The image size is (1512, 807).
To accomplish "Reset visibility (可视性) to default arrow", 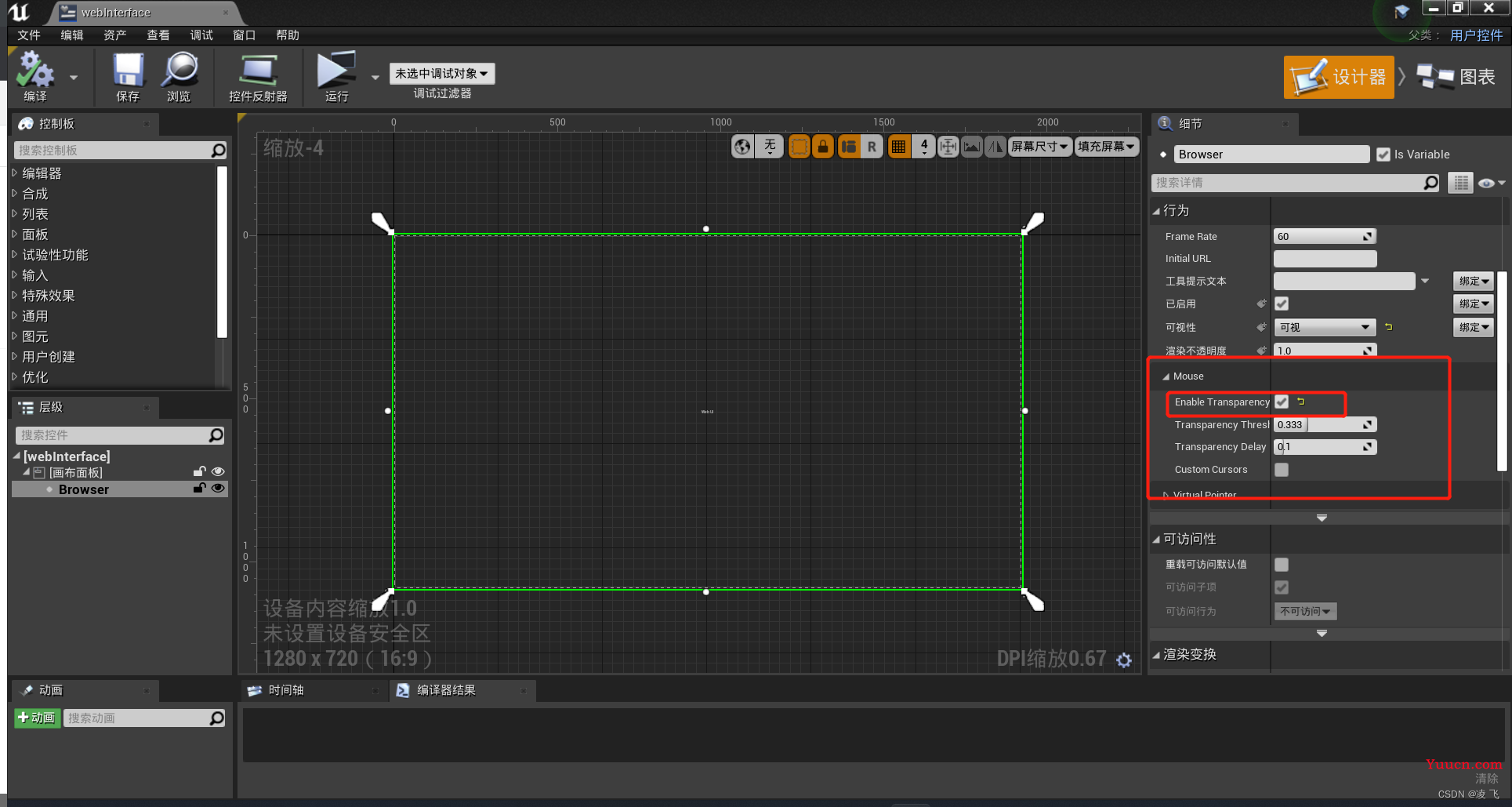I will click(1388, 327).
